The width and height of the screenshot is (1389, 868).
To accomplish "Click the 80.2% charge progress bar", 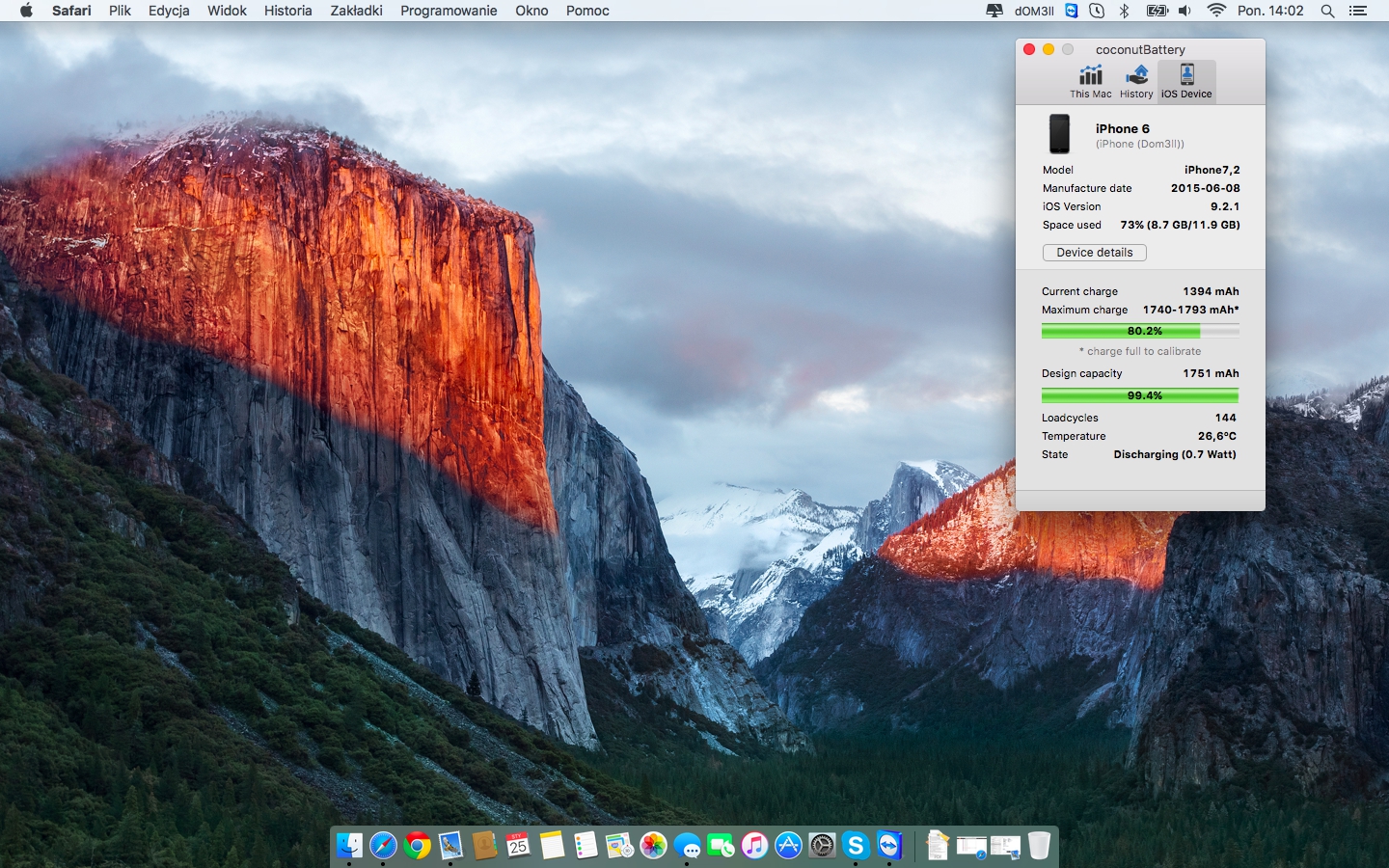I will 1139,331.
